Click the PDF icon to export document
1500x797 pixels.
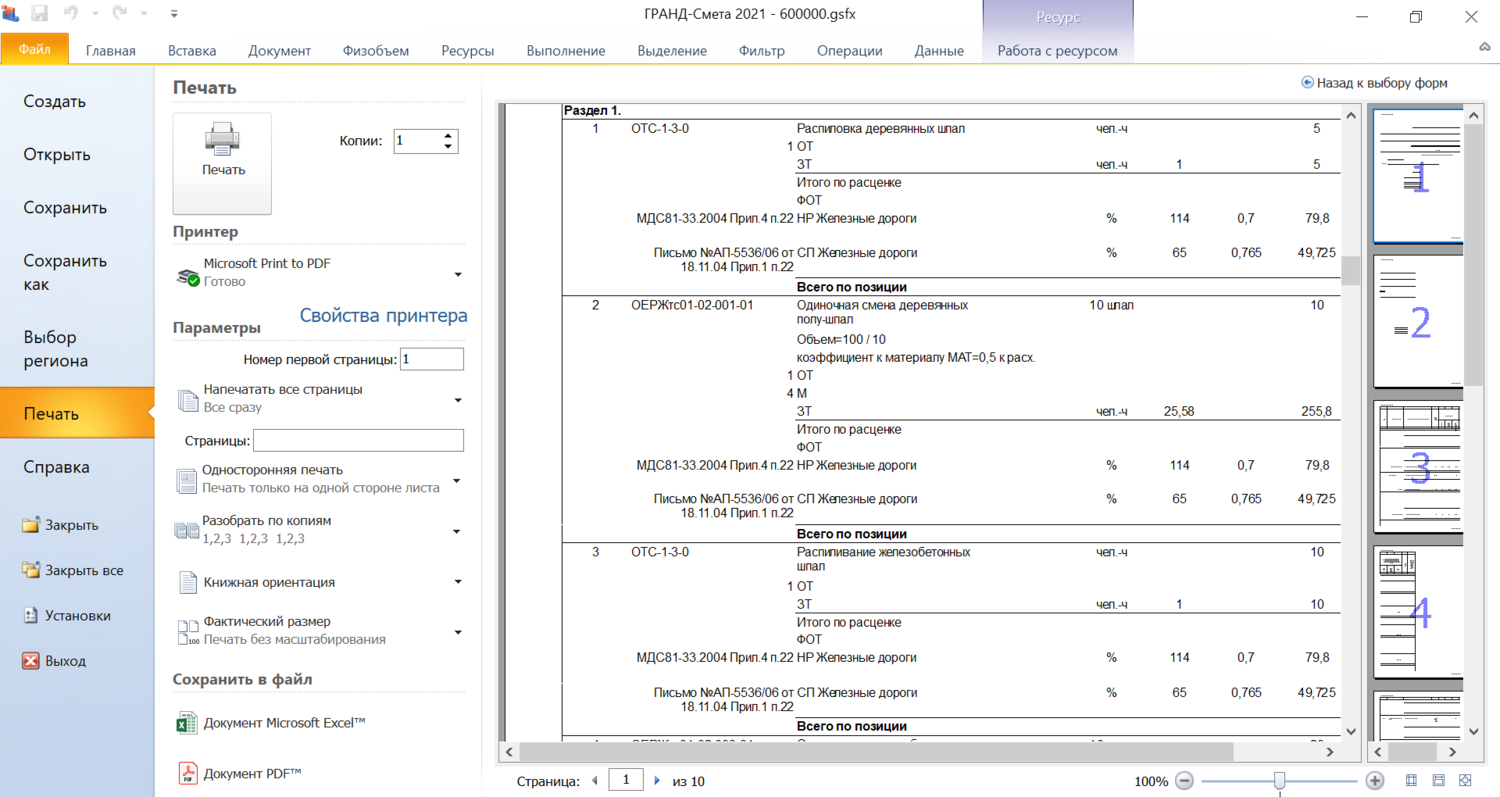tap(187, 773)
